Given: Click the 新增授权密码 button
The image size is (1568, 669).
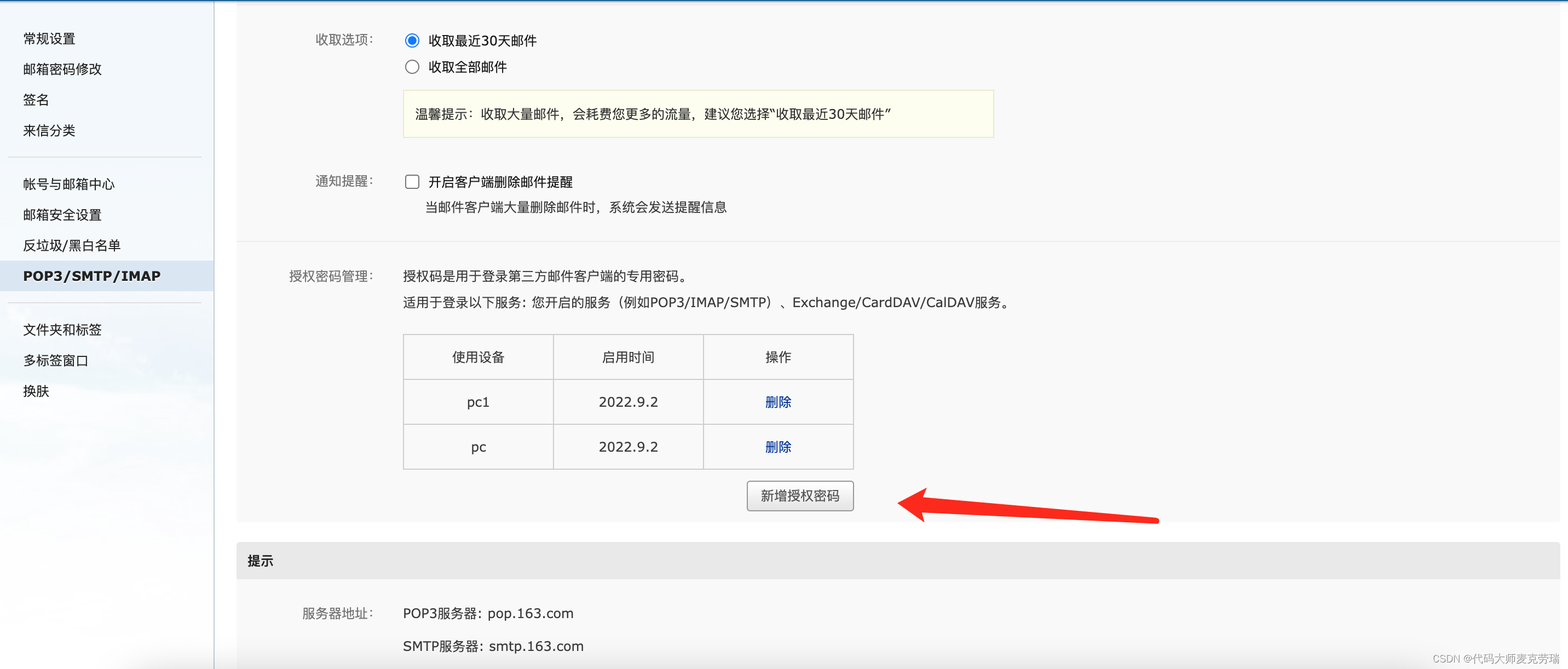Looking at the screenshot, I should (x=800, y=495).
